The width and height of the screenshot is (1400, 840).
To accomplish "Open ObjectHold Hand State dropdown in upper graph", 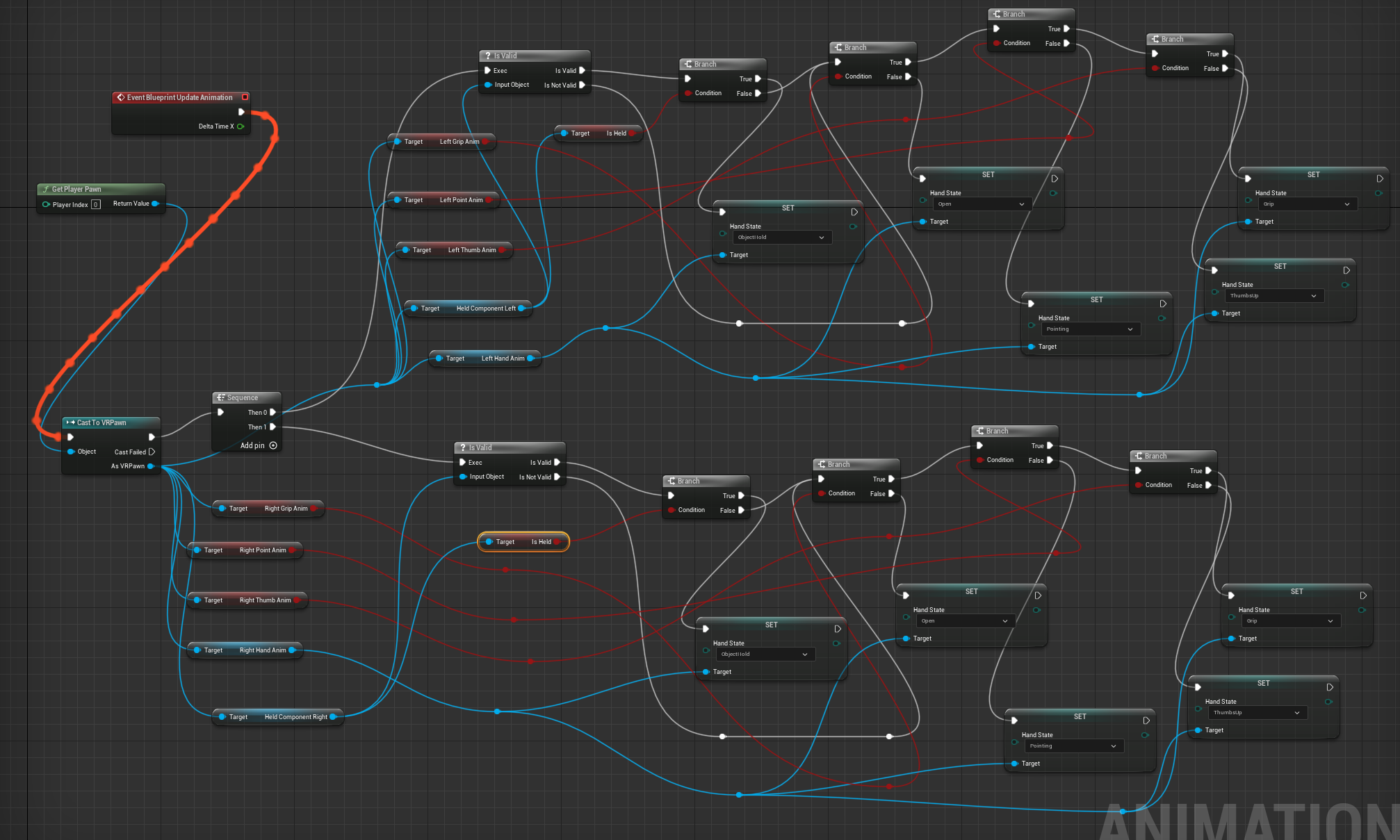I will pos(781,238).
